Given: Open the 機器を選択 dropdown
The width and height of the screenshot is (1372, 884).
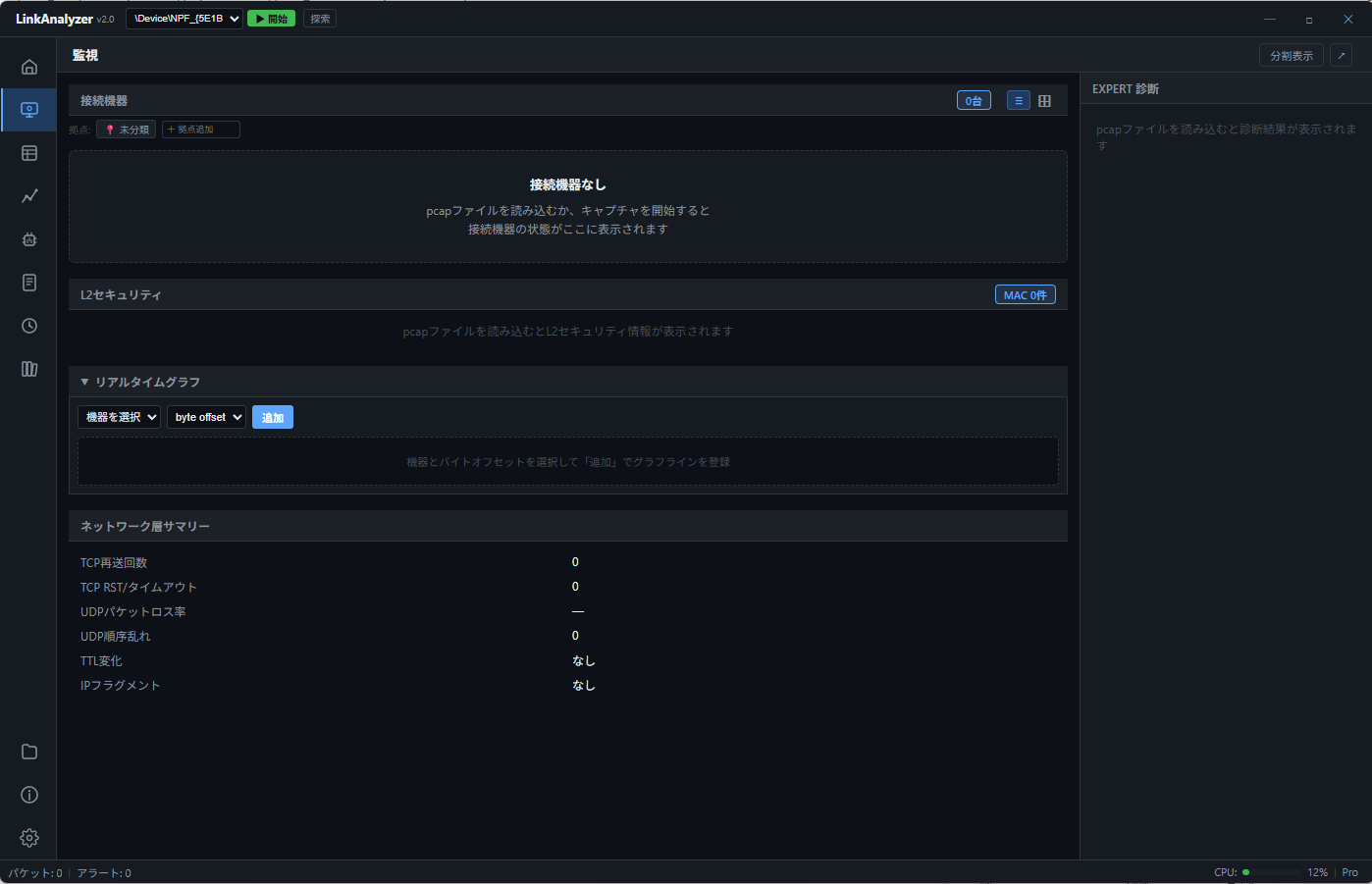Looking at the screenshot, I should click(x=119, y=417).
